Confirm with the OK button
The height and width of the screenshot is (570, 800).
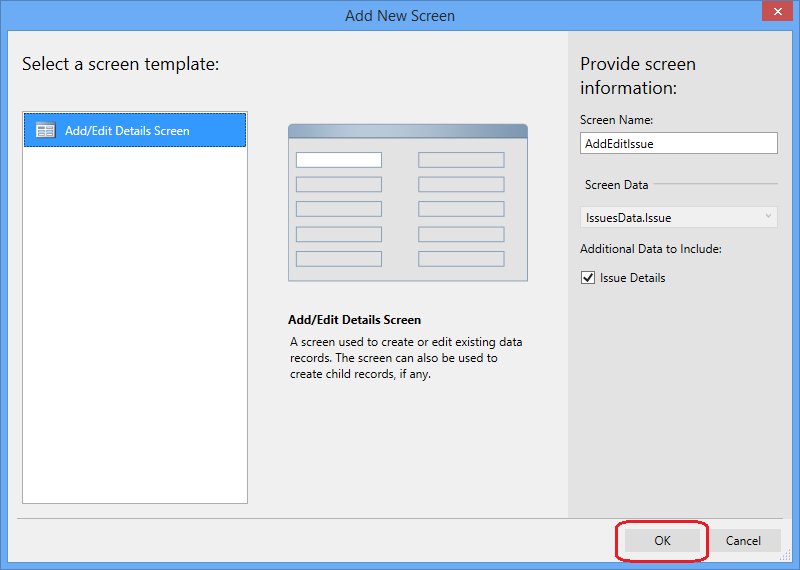pyautogui.click(x=662, y=540)
